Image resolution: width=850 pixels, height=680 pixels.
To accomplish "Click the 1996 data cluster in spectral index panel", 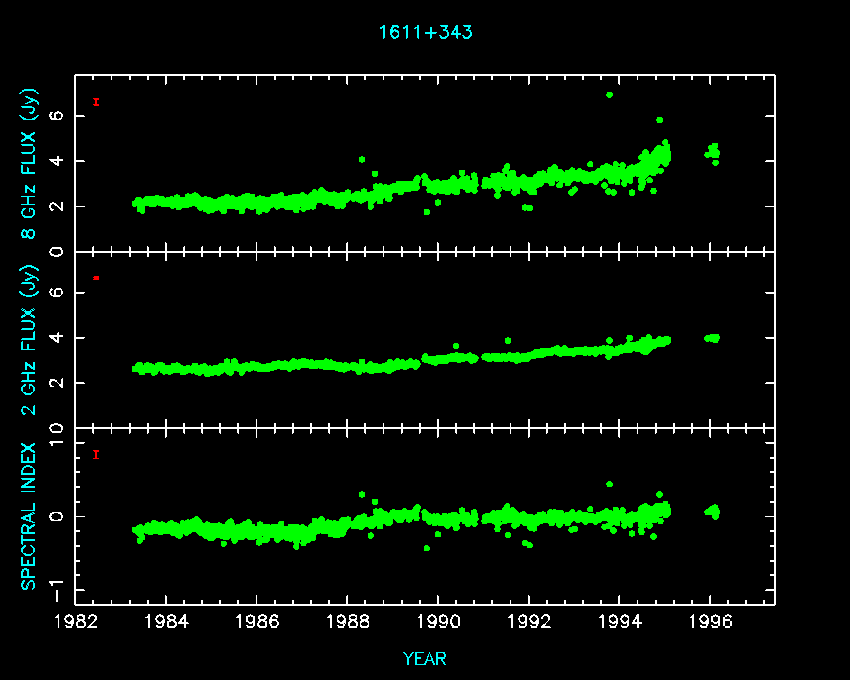I will pyautogui.click(x=712, y=511).
